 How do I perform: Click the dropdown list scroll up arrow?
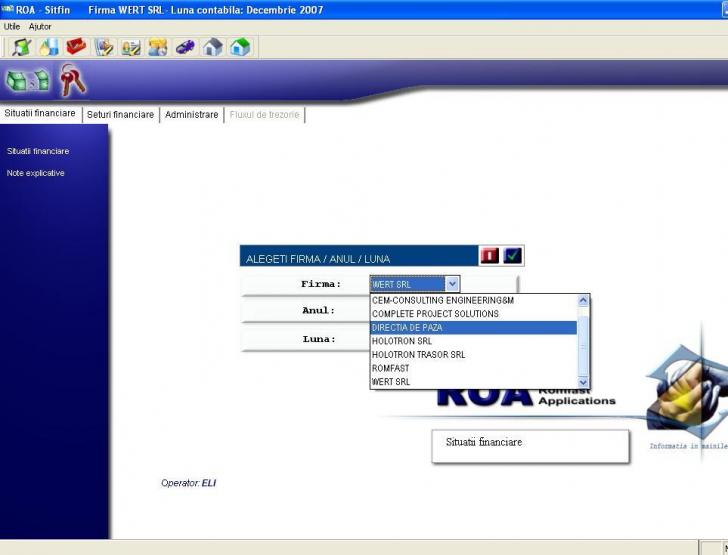point(583,300)
